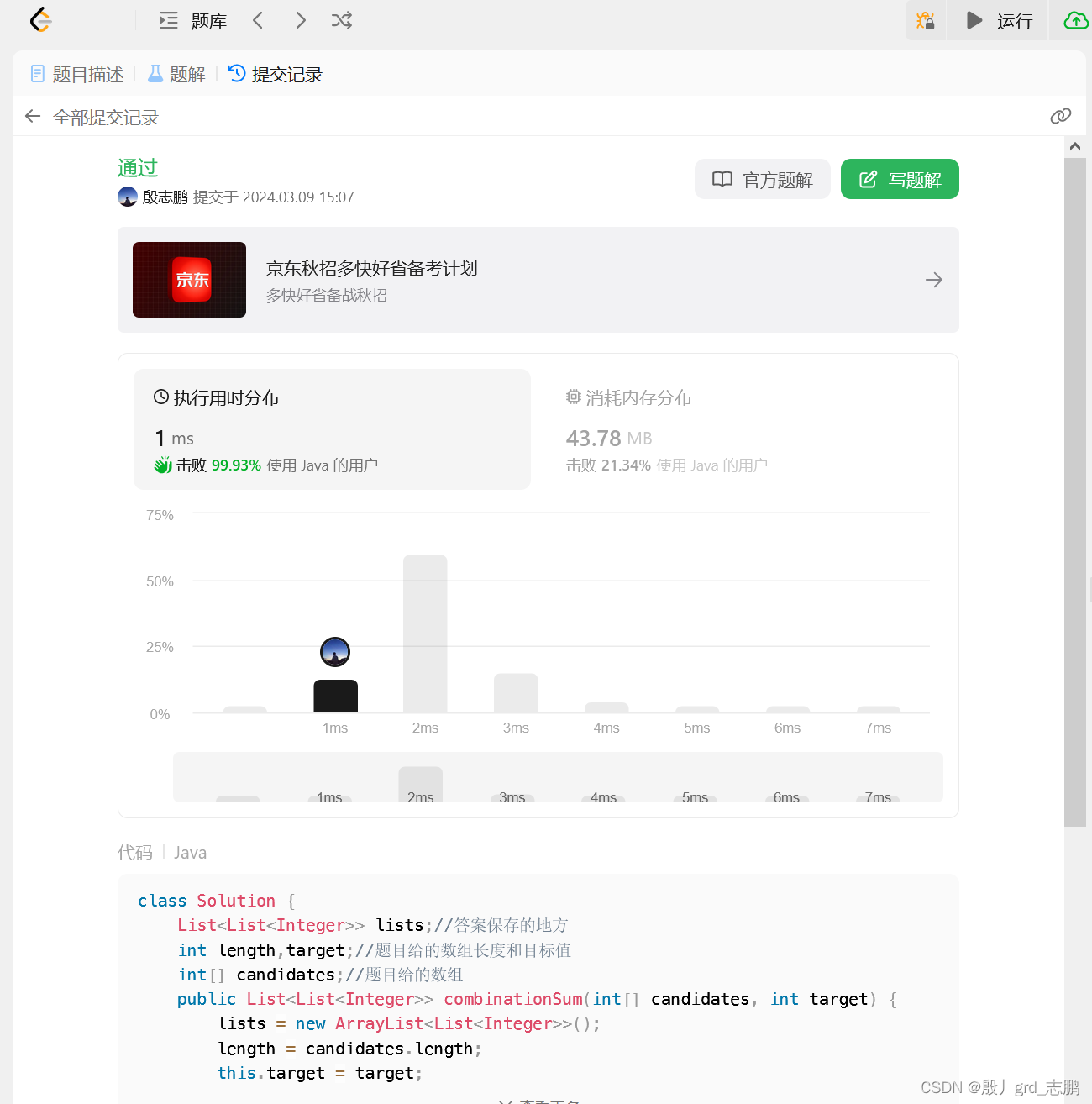Click the black 1ms bar in chart
The height and width of the screenshot is (1104, 1092).
336,697
